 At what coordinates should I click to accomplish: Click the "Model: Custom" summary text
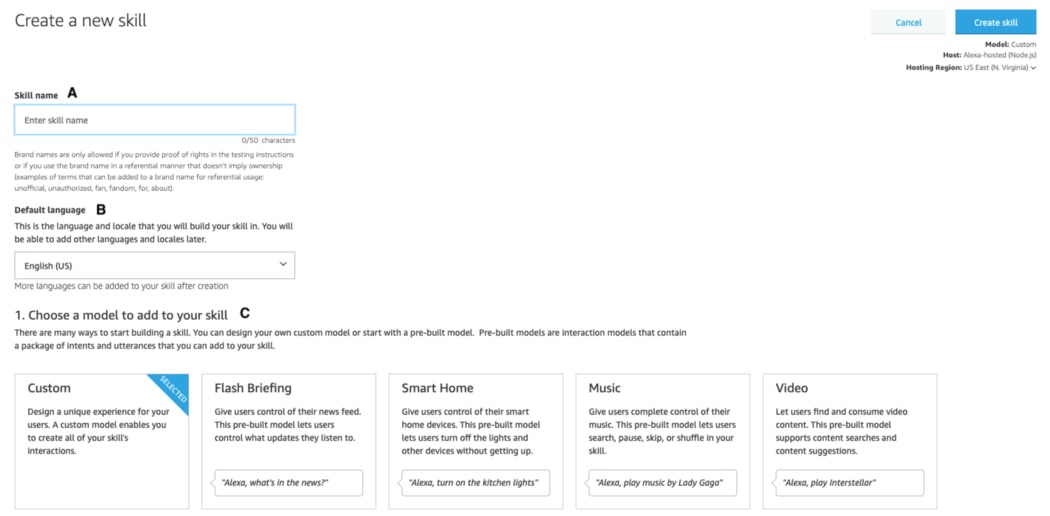1010,44
